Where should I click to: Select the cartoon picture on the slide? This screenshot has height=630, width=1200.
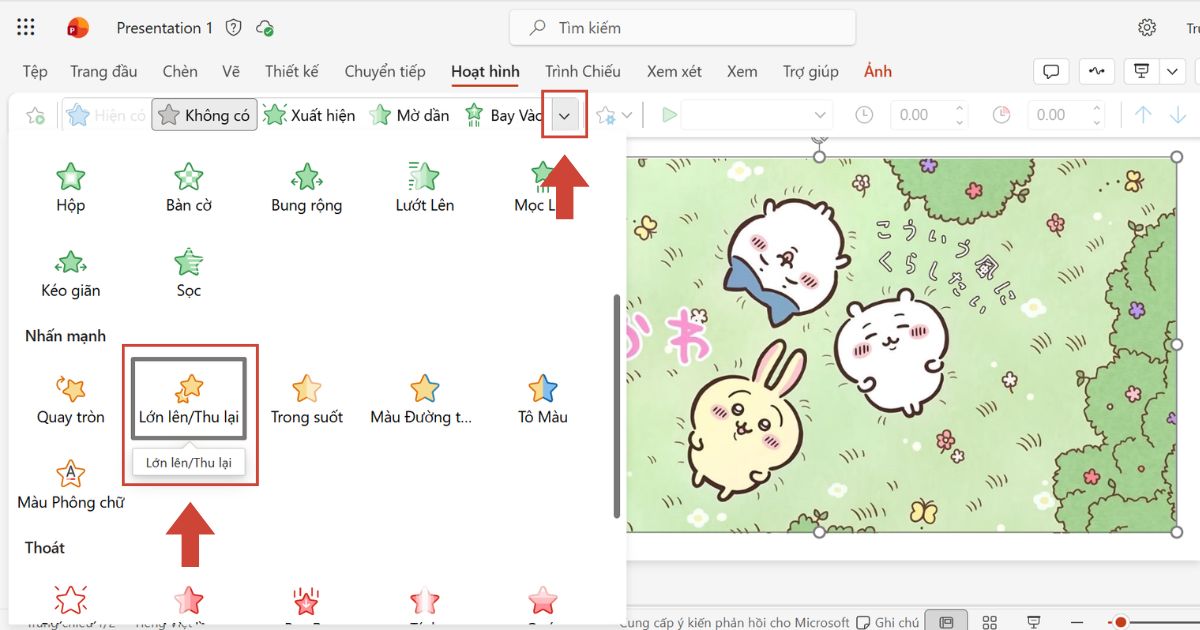tap(902, 344)
